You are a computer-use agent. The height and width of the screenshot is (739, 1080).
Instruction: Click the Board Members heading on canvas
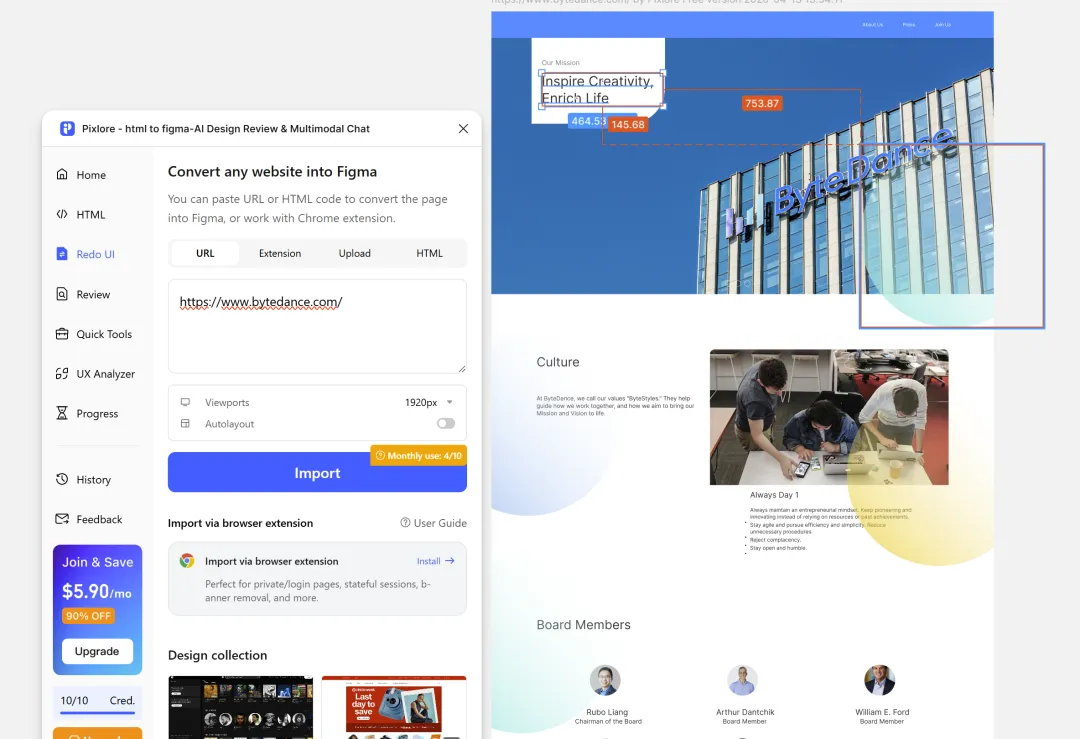[x=583, y=625]
